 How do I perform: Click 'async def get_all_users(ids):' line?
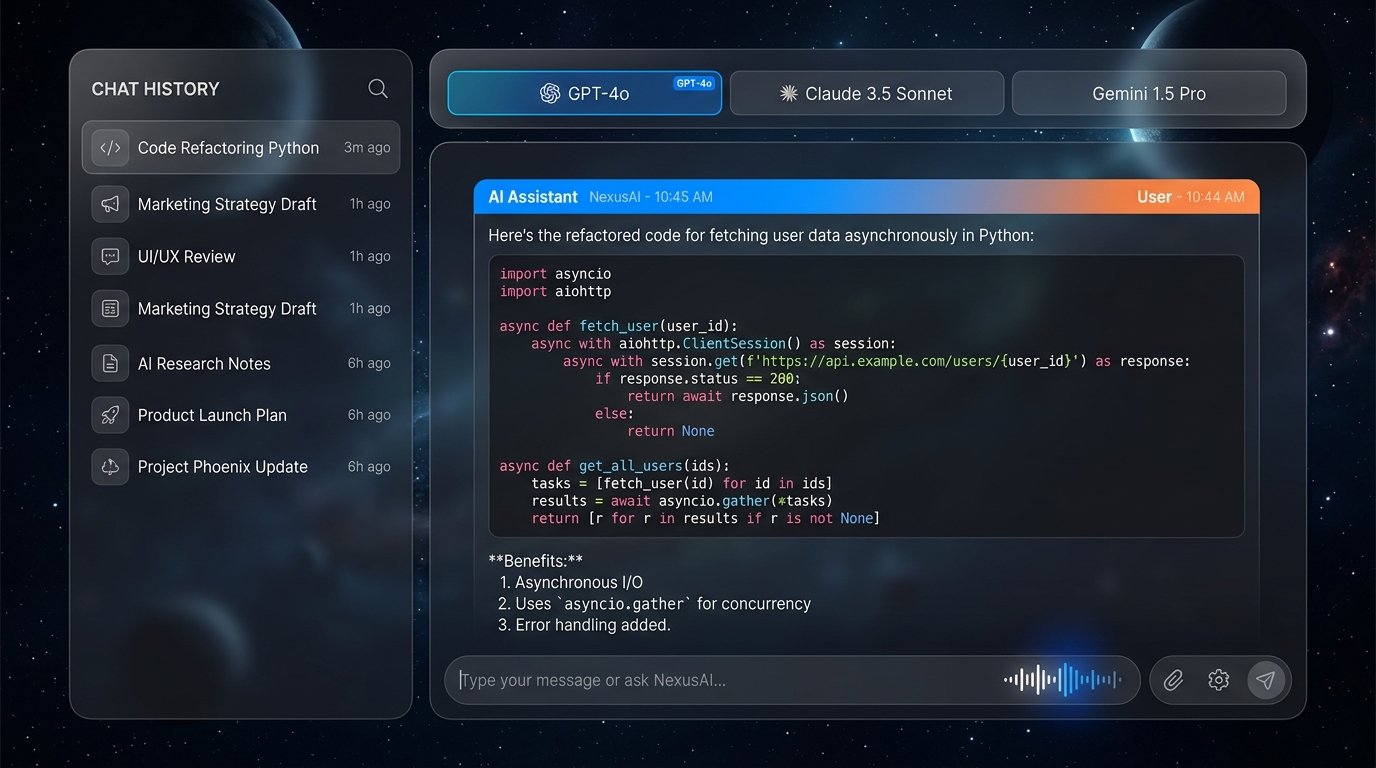click(614, 466)
